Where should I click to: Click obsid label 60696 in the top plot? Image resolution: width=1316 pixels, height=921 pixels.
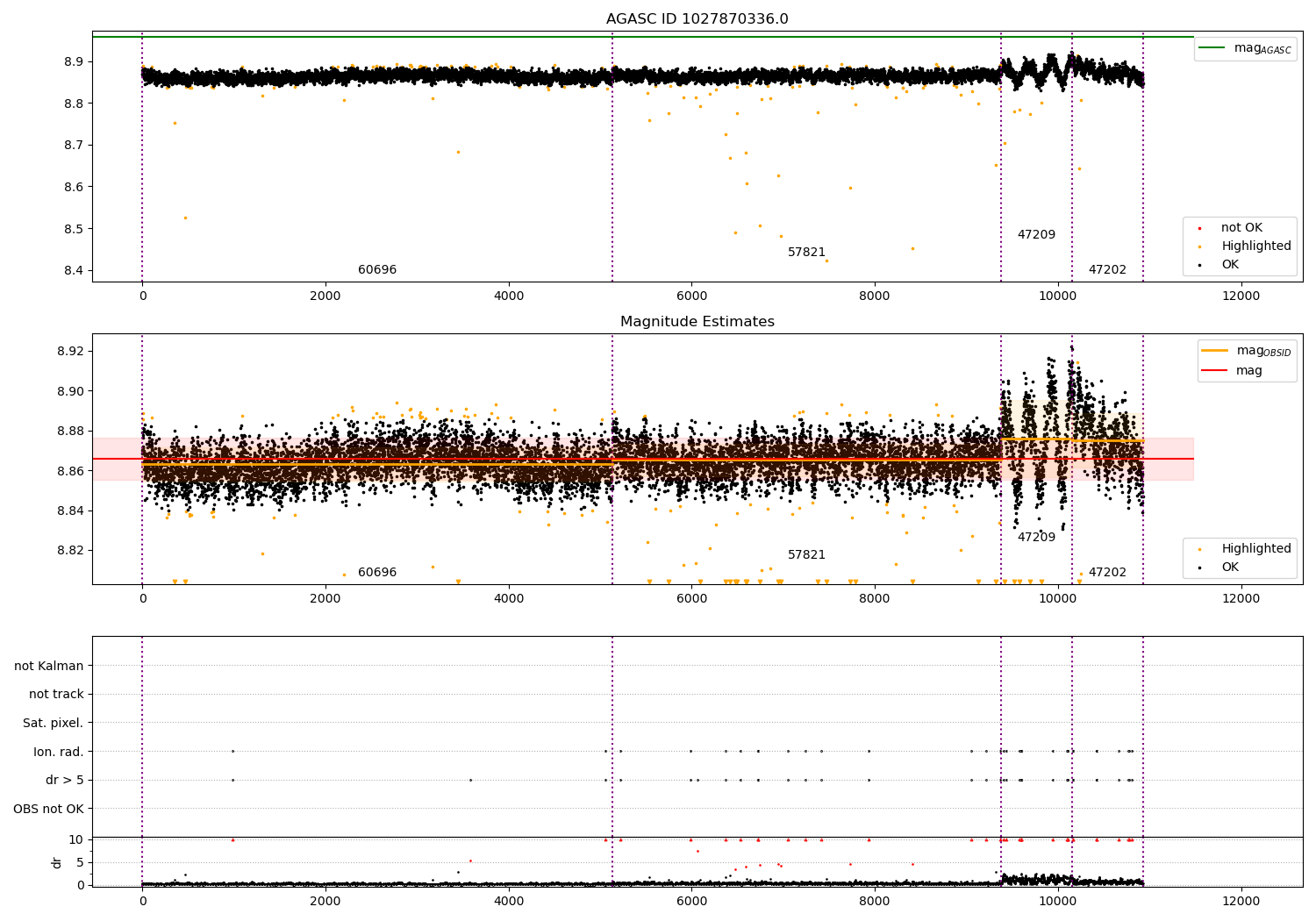point(377,270)
